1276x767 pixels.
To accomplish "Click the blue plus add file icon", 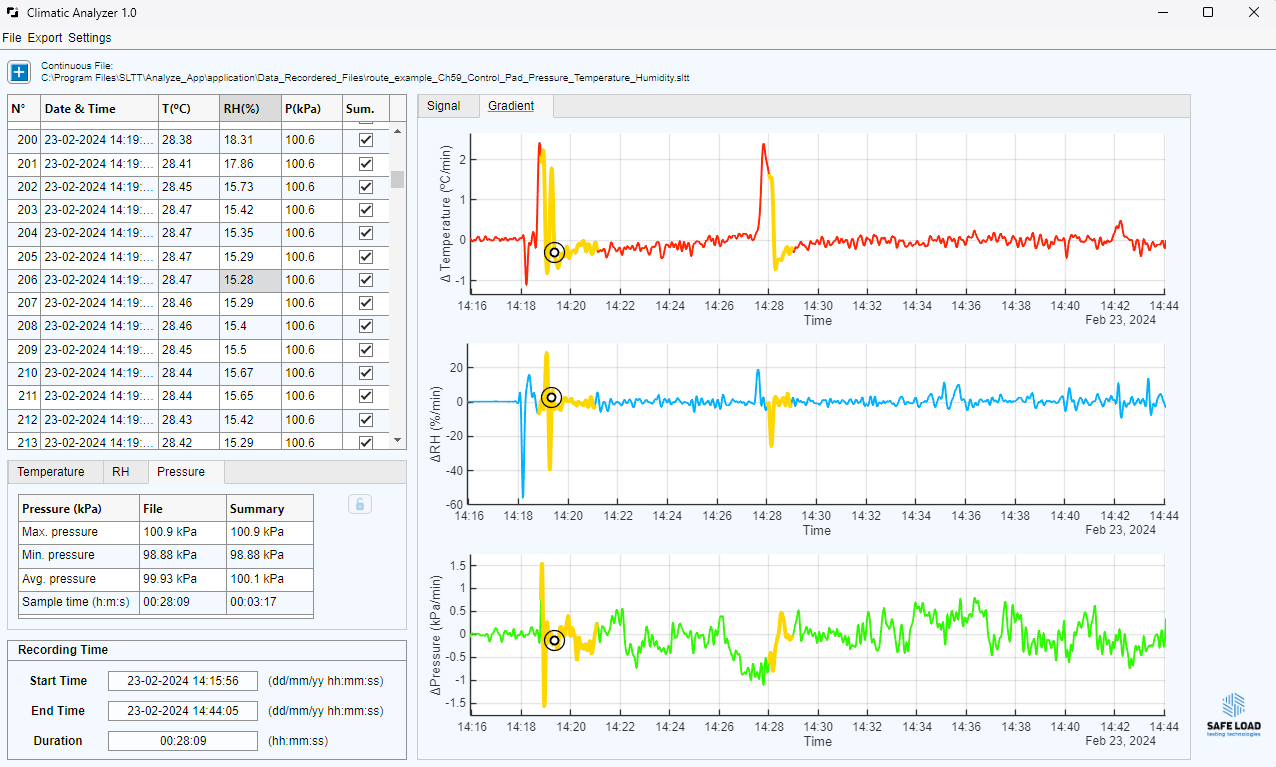I will click(19, 71).
